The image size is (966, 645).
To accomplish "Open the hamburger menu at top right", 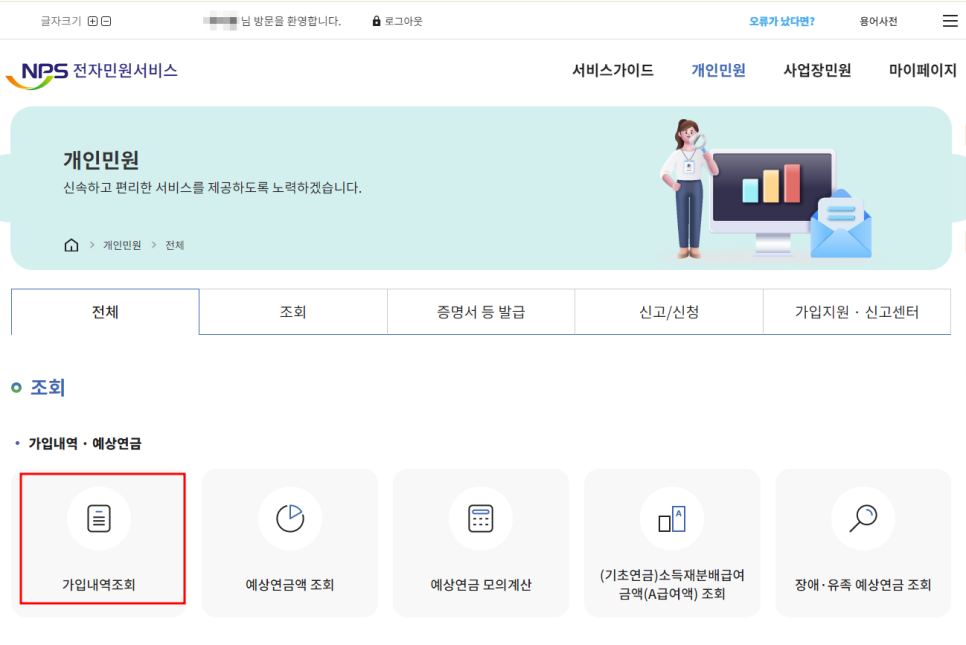I will pyautogui.click(x=946, y=20).
